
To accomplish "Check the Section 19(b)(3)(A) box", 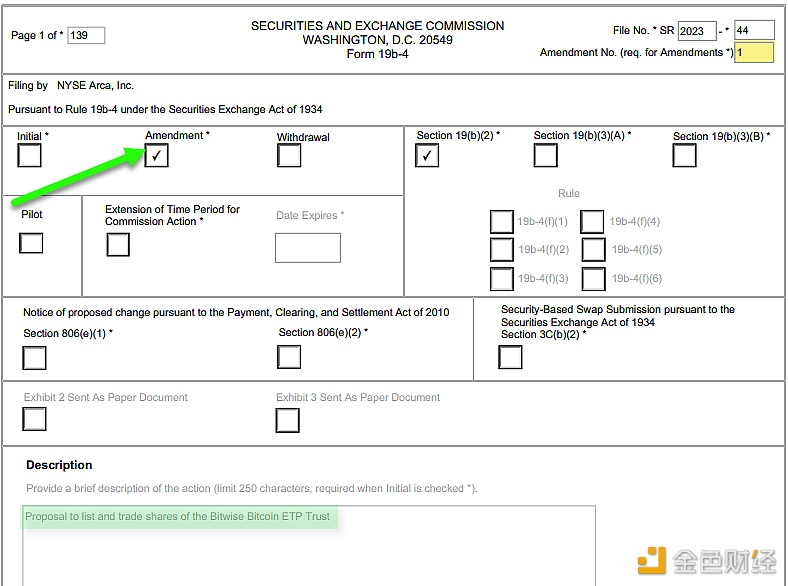I will pos(546,155).
